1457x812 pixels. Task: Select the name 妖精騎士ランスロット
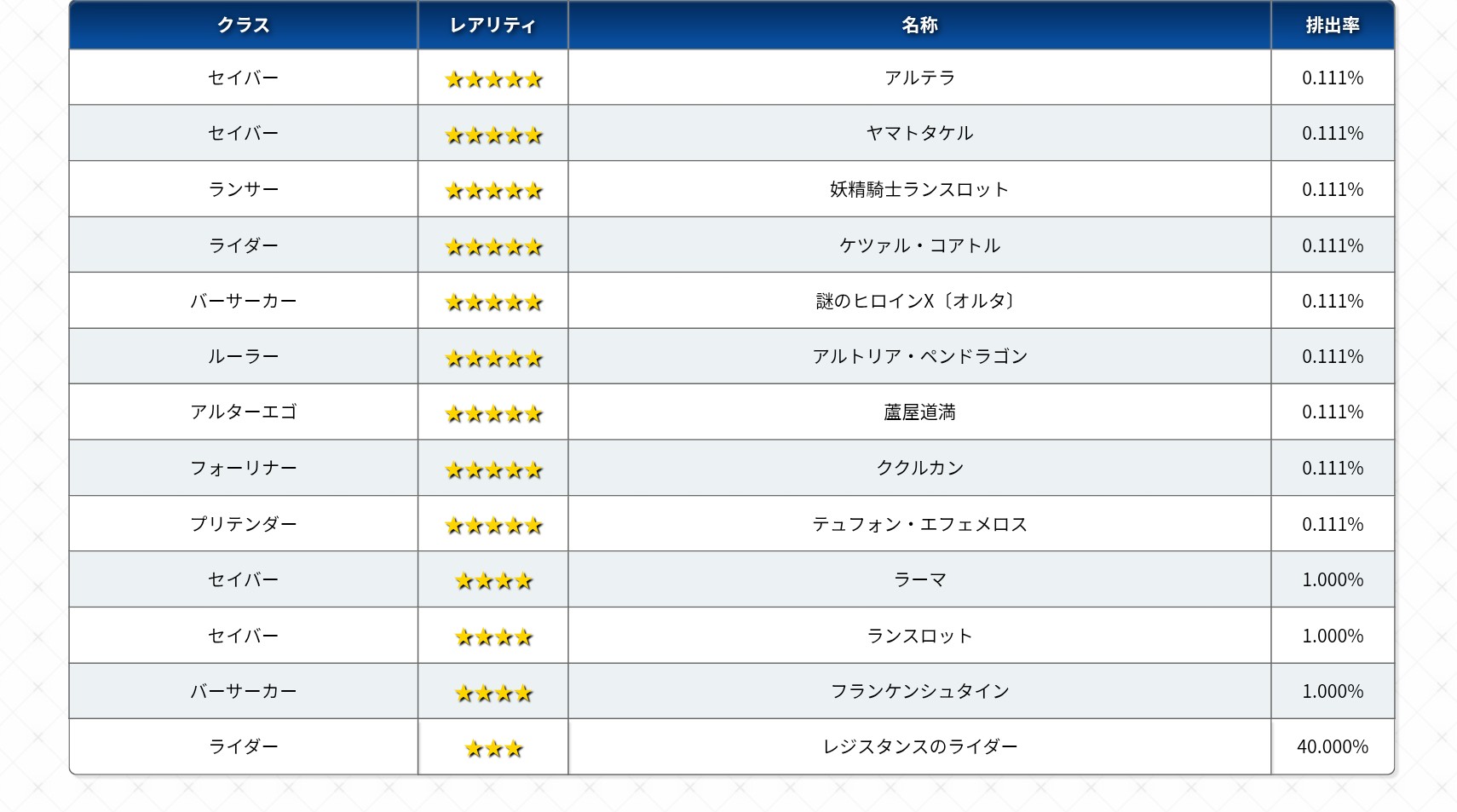coord(919,189)
